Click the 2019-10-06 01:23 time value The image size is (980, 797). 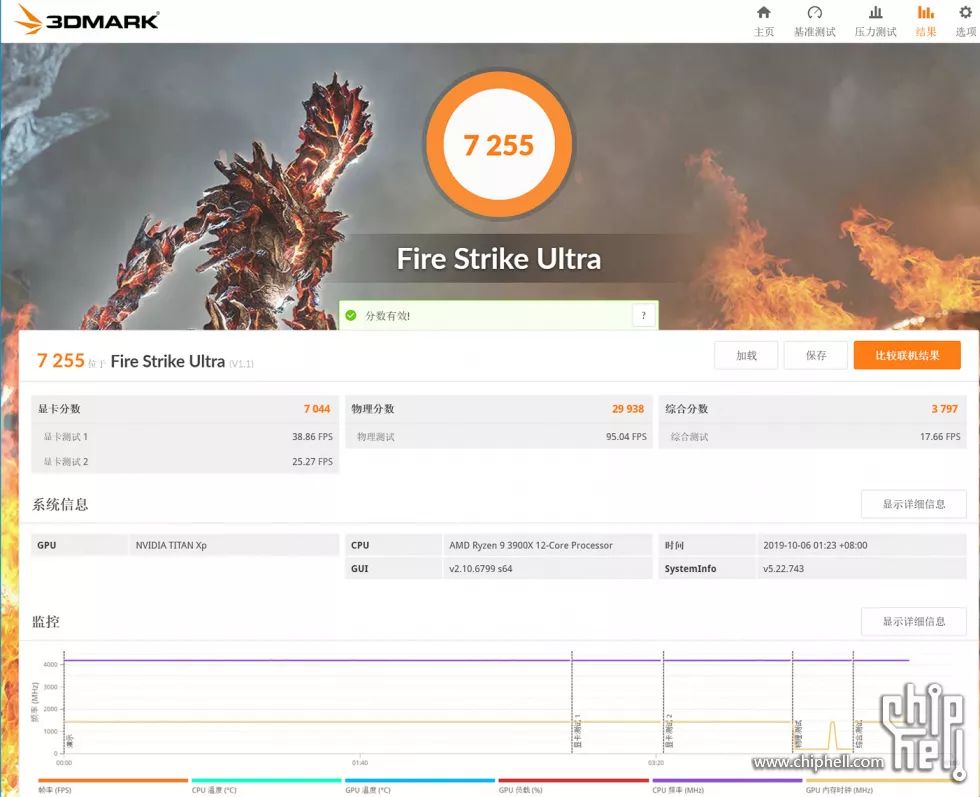coord(815,545)
